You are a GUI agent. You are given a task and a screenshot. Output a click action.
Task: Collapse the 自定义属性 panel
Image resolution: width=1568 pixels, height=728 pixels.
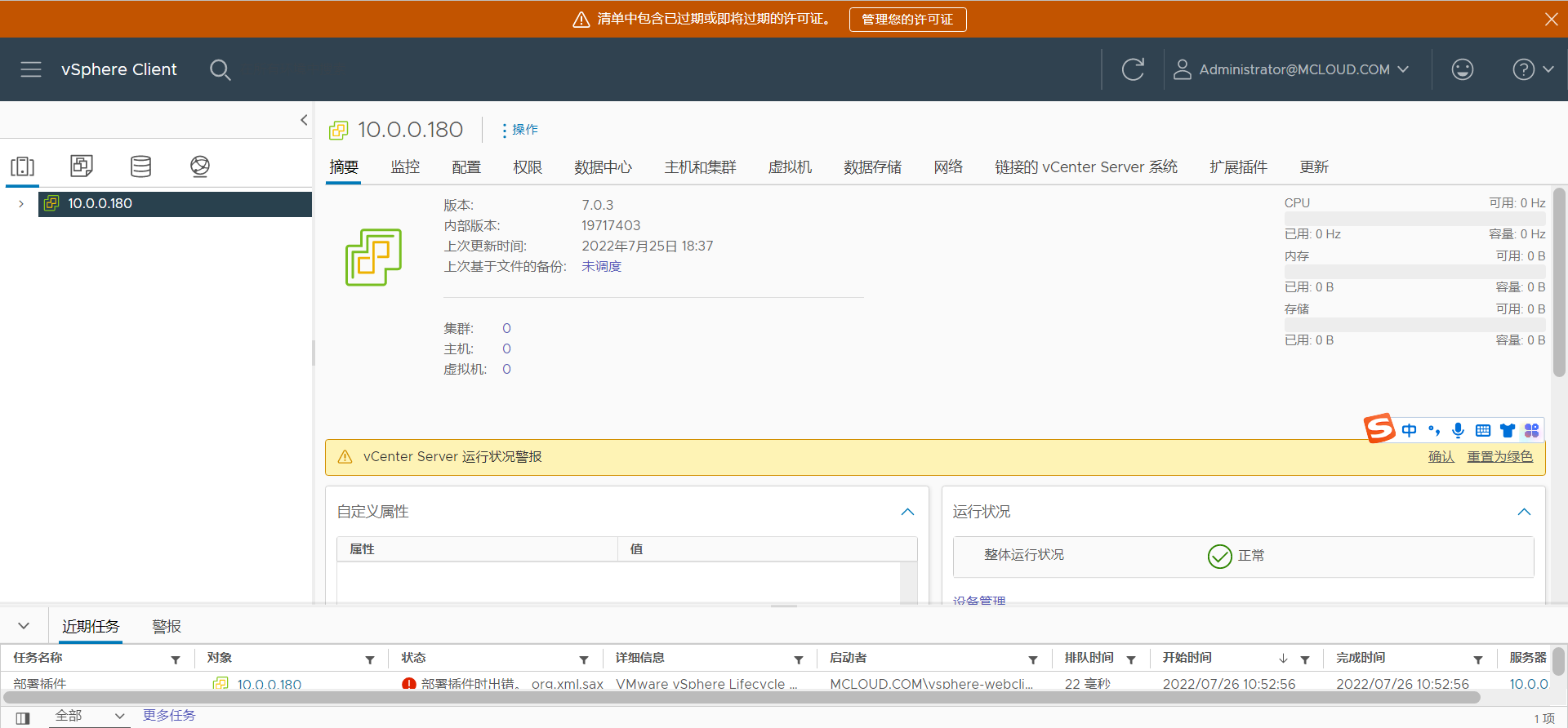[x=907, y=512]
